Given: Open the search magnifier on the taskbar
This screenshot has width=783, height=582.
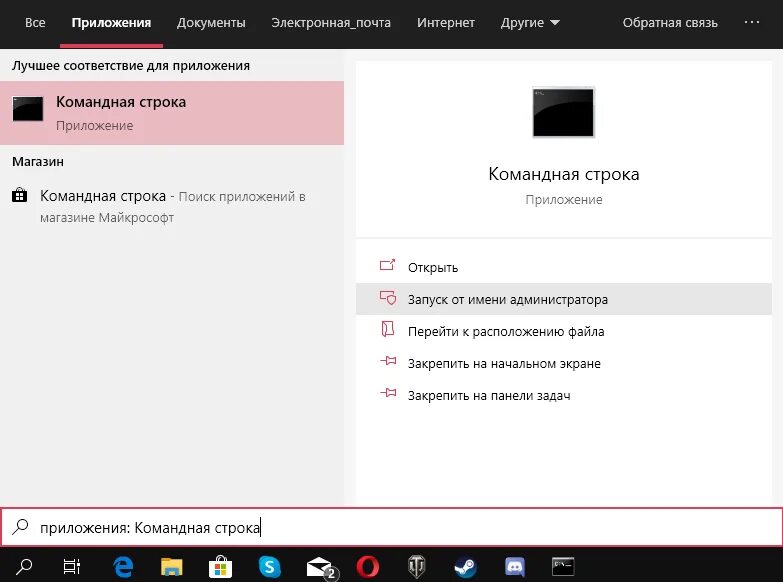Looking at the screenshot, I should (x=23, y=567).
